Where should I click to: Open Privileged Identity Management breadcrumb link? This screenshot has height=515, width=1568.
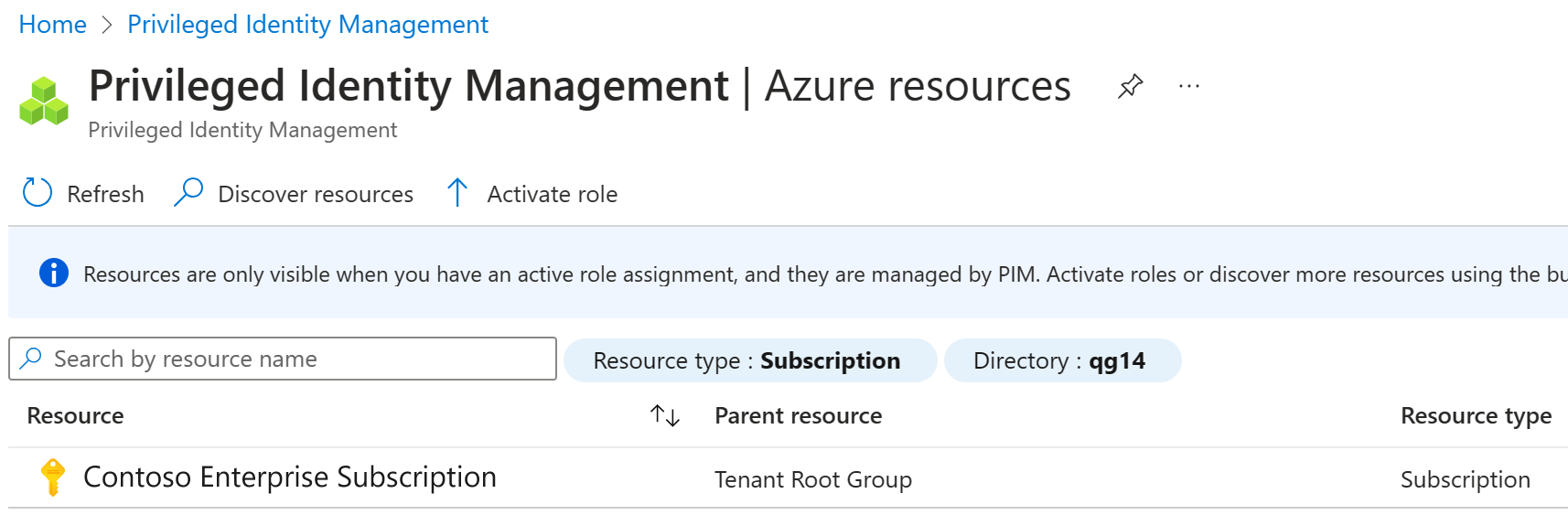[307, 25]
